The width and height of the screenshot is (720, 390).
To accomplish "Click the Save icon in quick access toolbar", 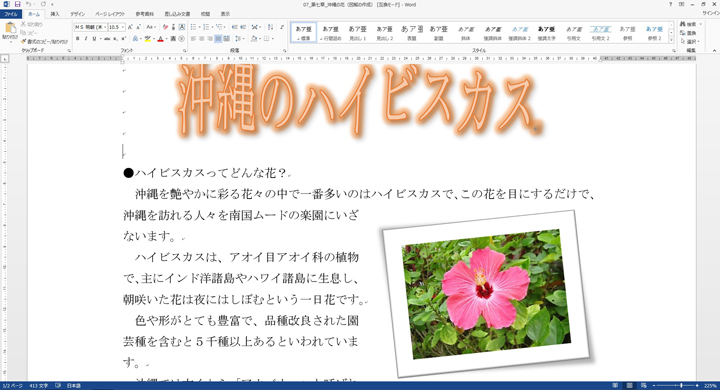I will click(x=17, y=4).
